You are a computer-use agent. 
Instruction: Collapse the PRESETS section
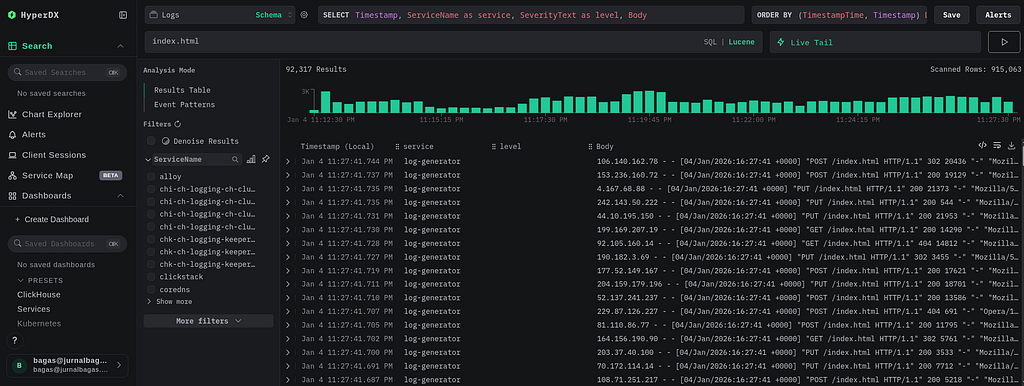(x=40, y=280)
